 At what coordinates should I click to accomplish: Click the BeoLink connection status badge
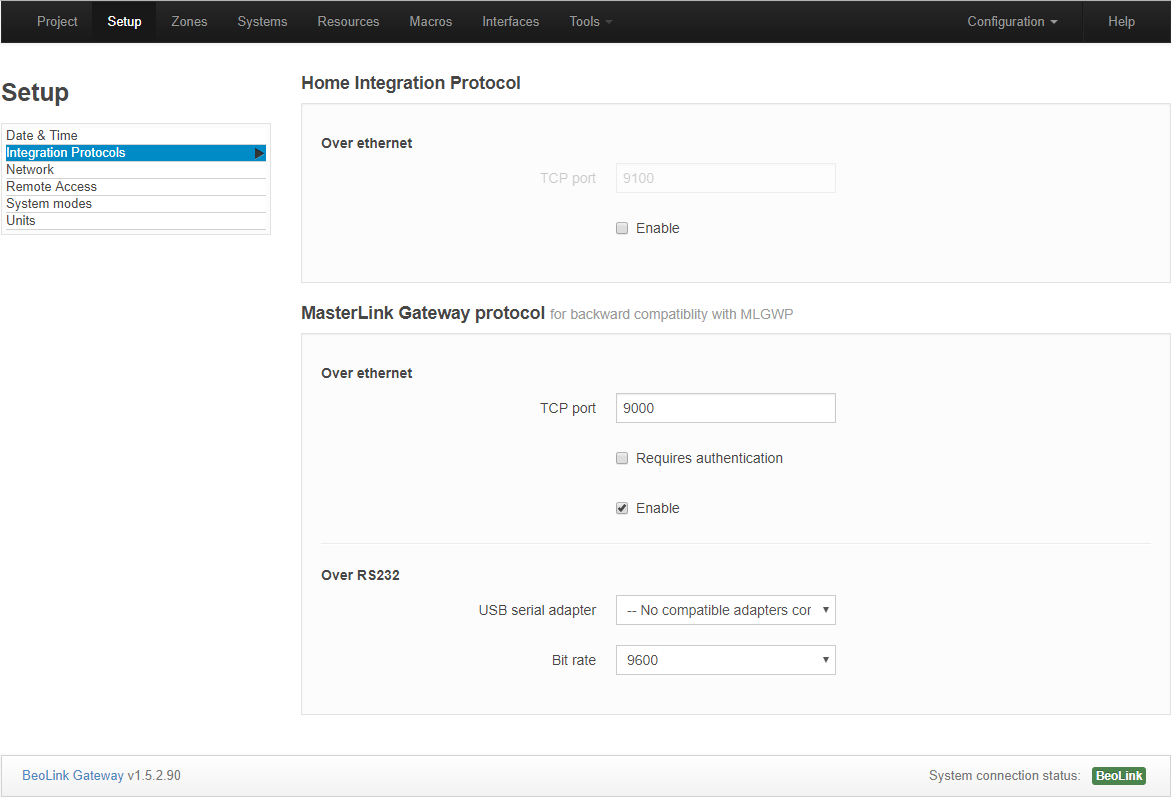(1118, 776)
